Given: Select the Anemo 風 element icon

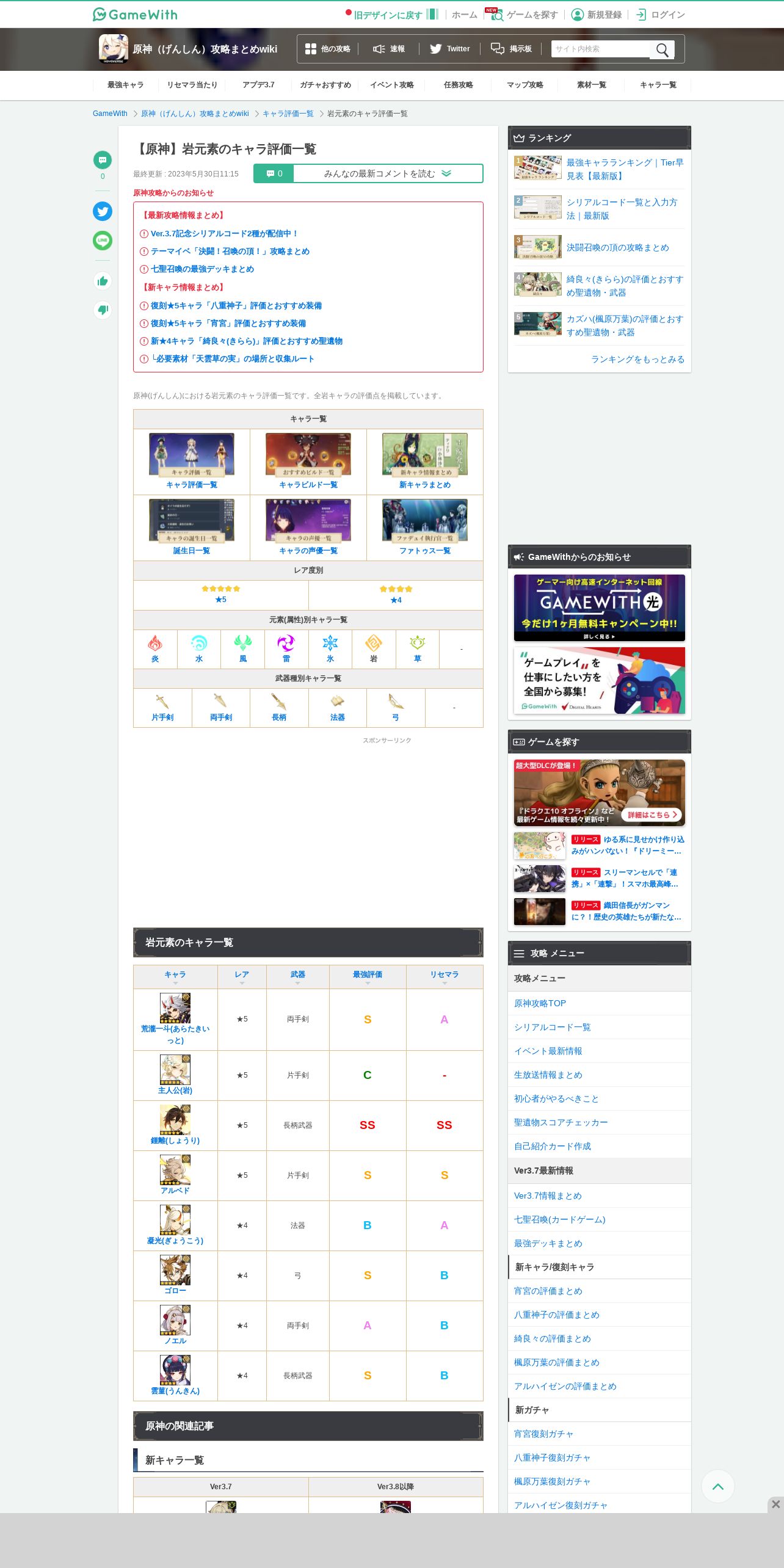Looking at the screenshot, I should tap(243, 642).
